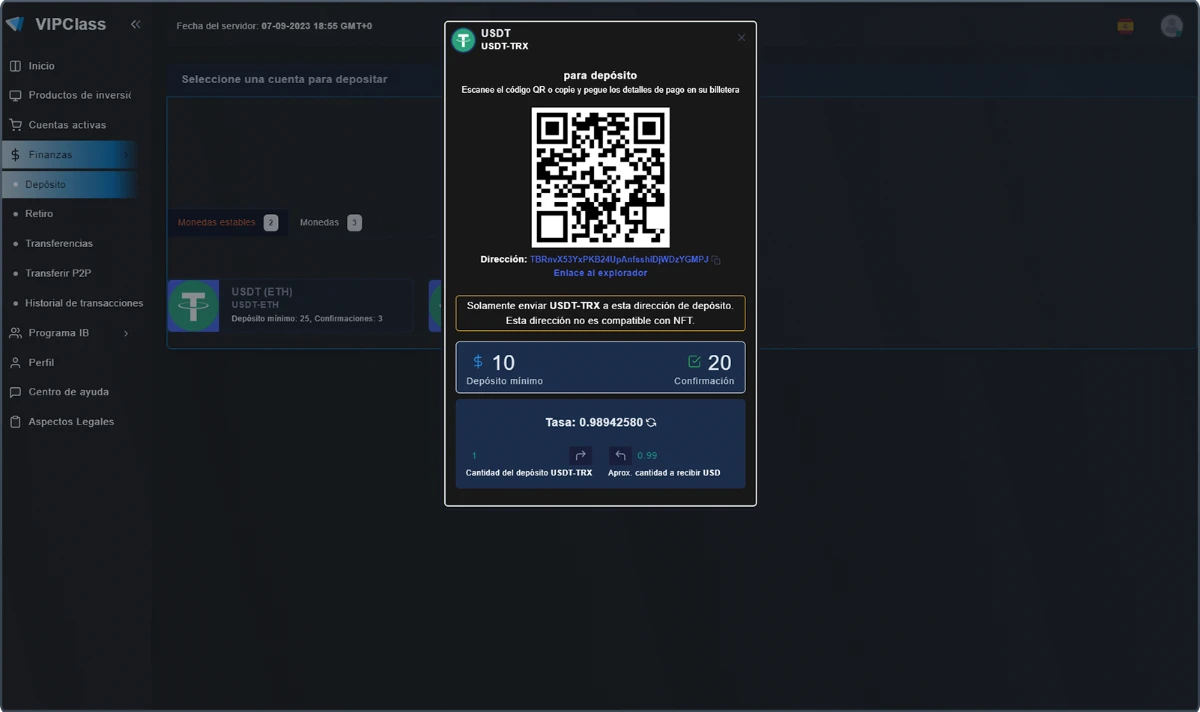Image resolution: width=1200 pixels, height=712 pixels.
Task: Refresh the Tasa rate with the refresh icon
Action: pos(651,423)
